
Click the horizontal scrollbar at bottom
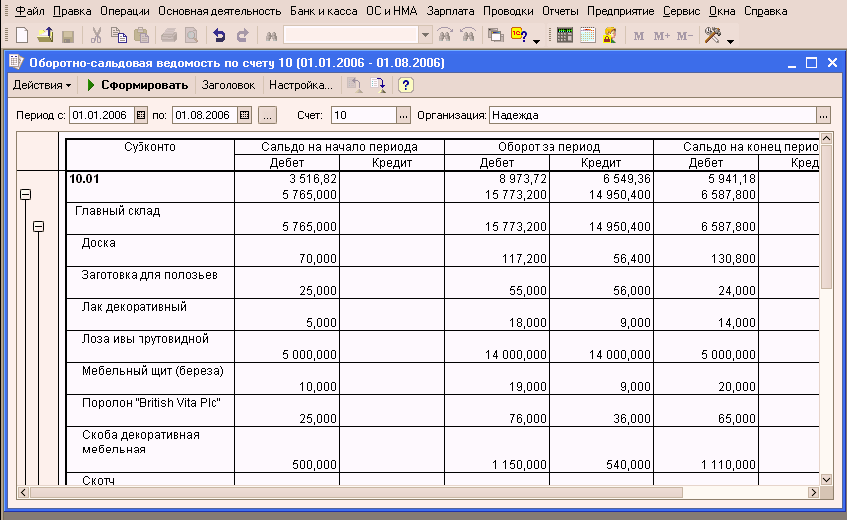(420, 493)
